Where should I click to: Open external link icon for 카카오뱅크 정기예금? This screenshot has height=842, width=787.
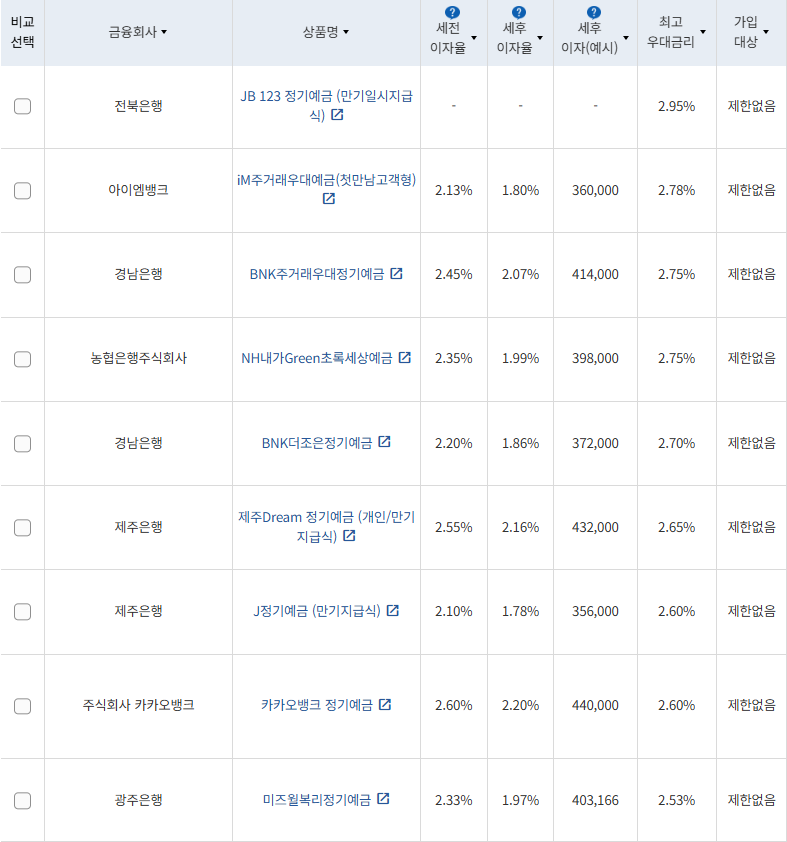(385, 704)
